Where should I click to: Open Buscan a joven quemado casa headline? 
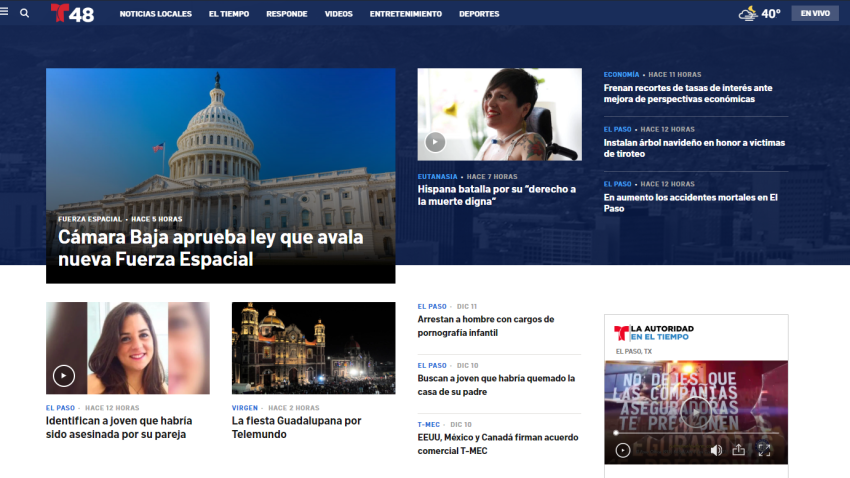click(x=496, y=385)
